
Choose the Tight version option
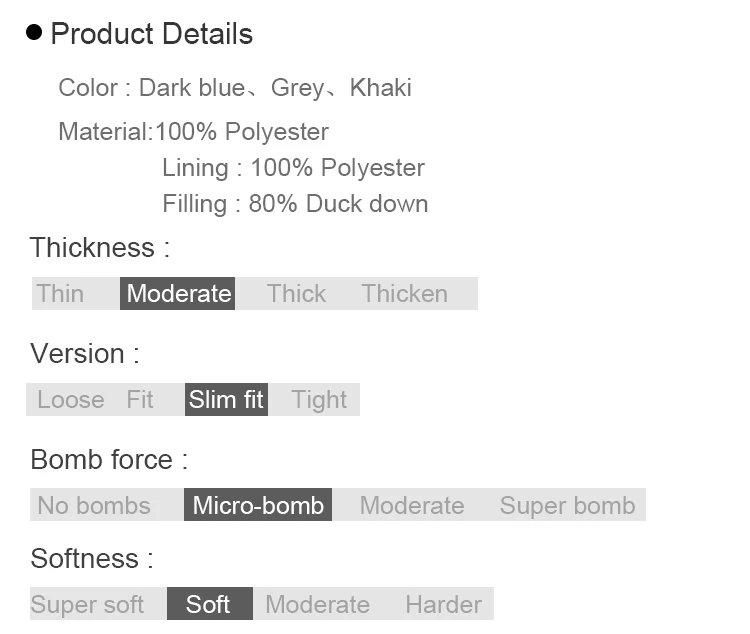[319, 400]
